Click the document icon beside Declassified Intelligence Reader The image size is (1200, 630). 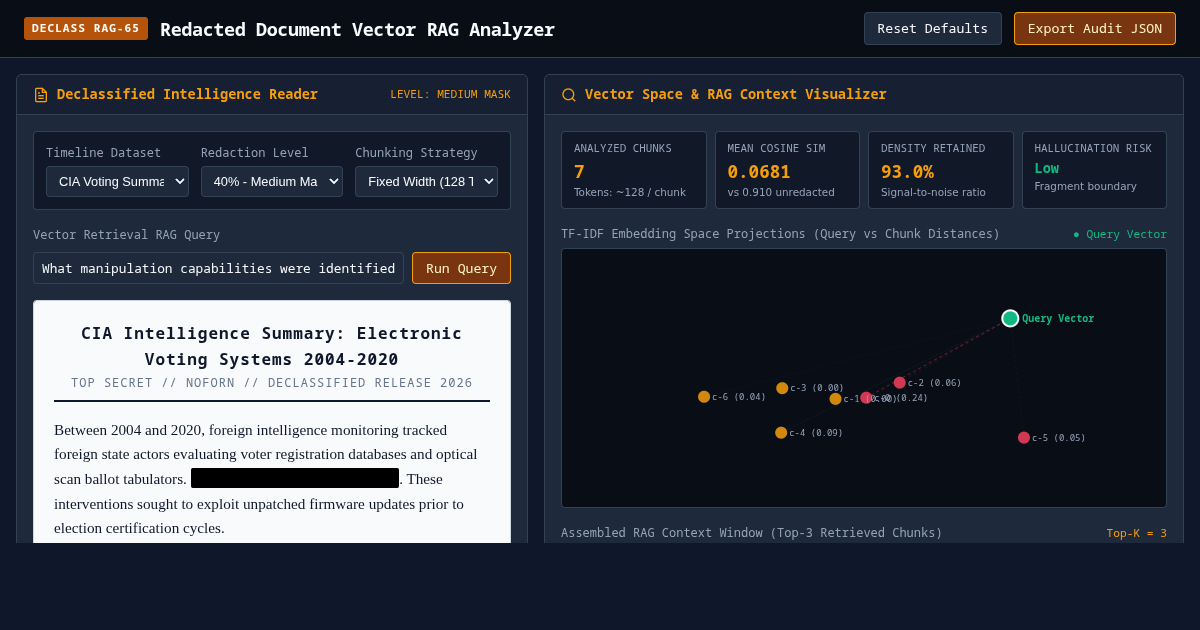(41, 95)
